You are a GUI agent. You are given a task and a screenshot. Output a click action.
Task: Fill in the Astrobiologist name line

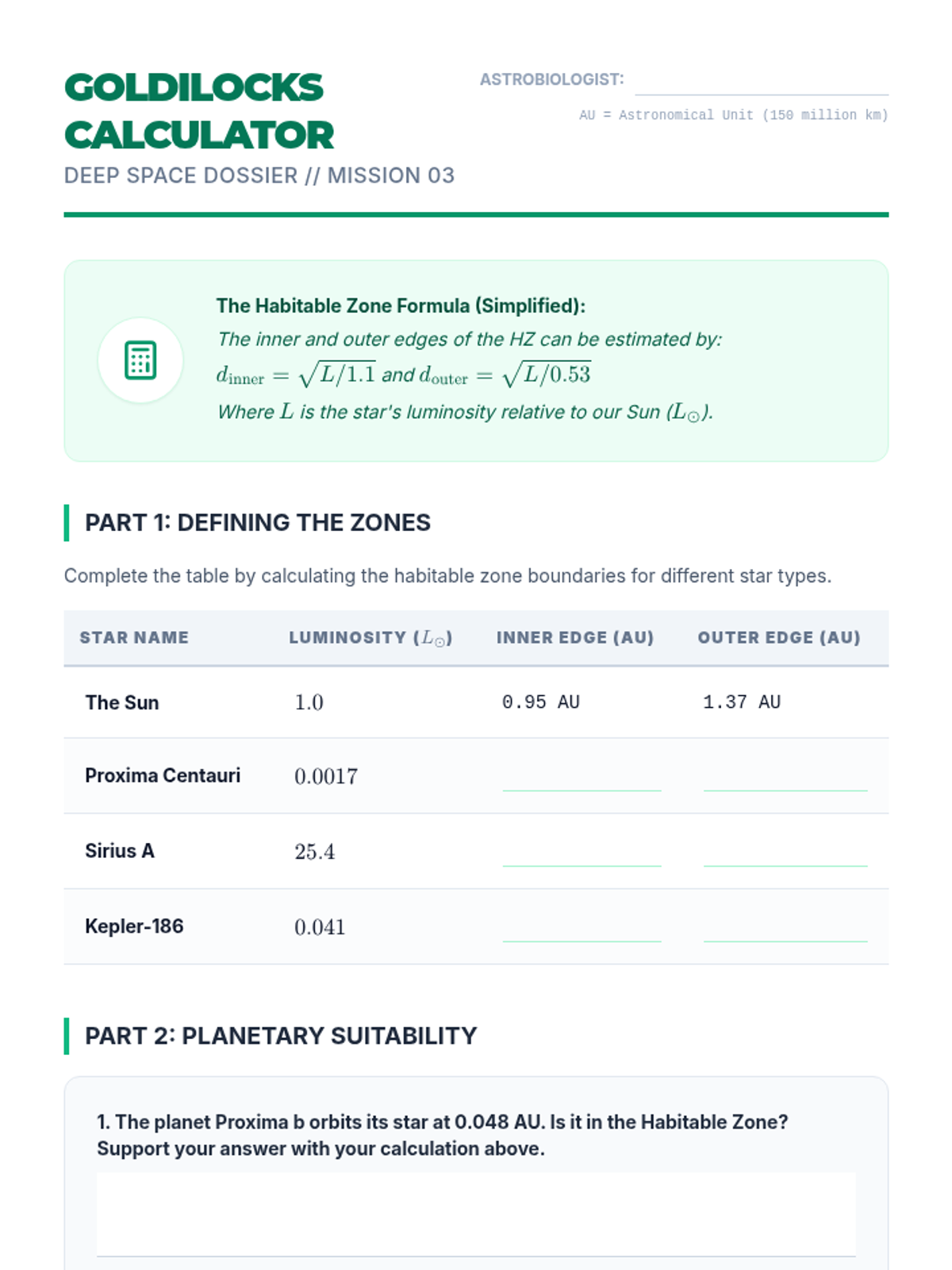761,82
